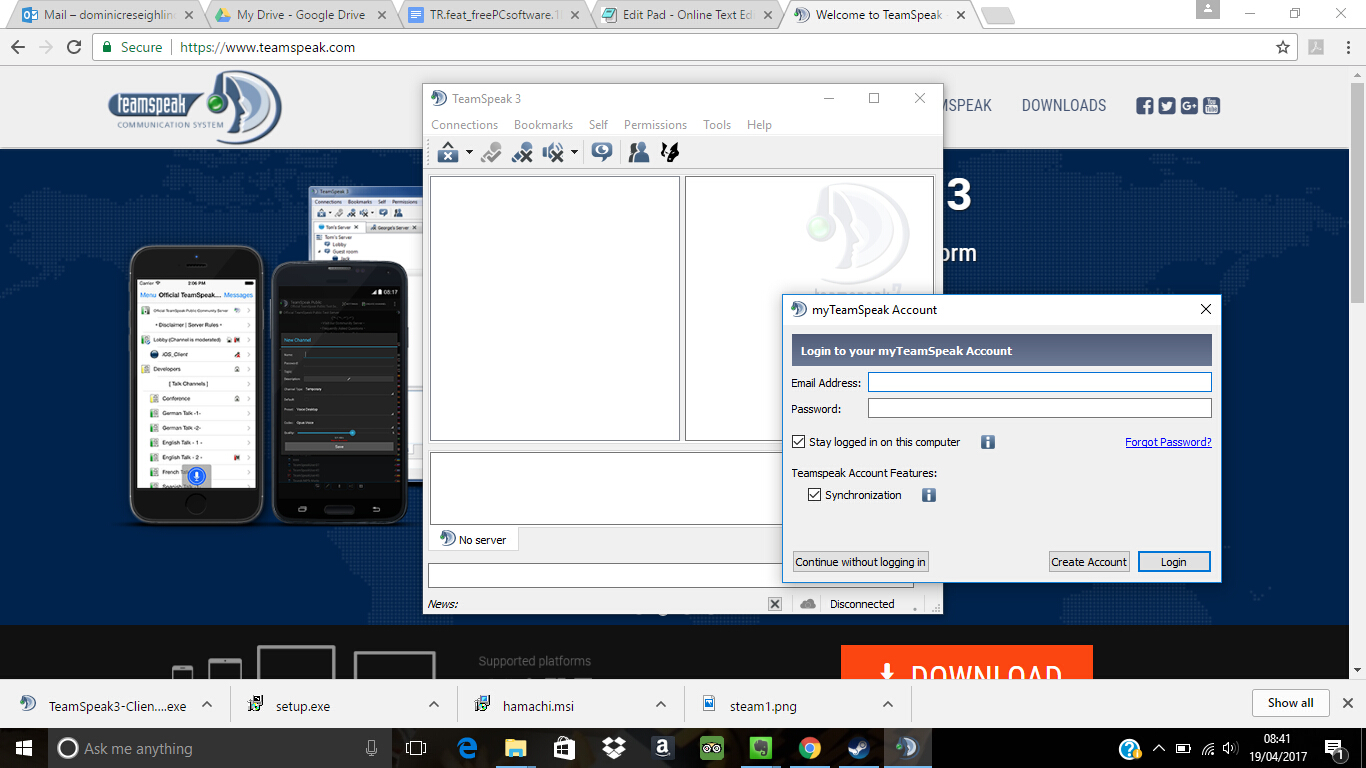This screenshot has width=1366, height=768.
Task: Close the Chrome downloads bar
Action: pyautogui.click(x=1347, y=703)
